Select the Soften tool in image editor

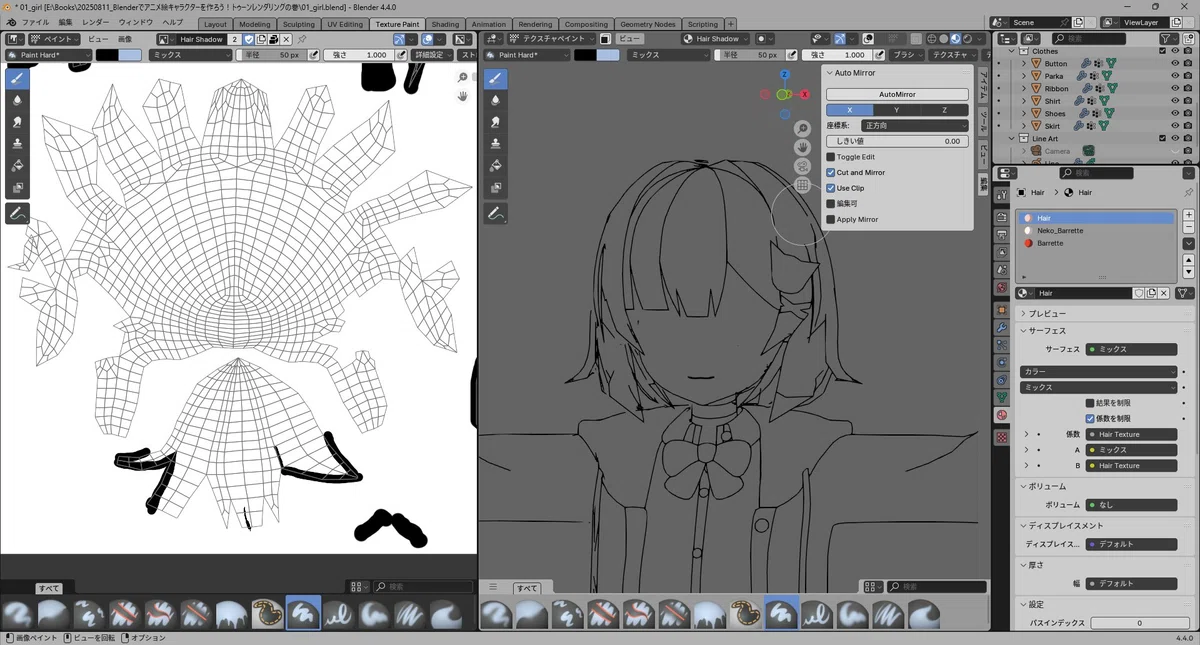pos(17,100)
